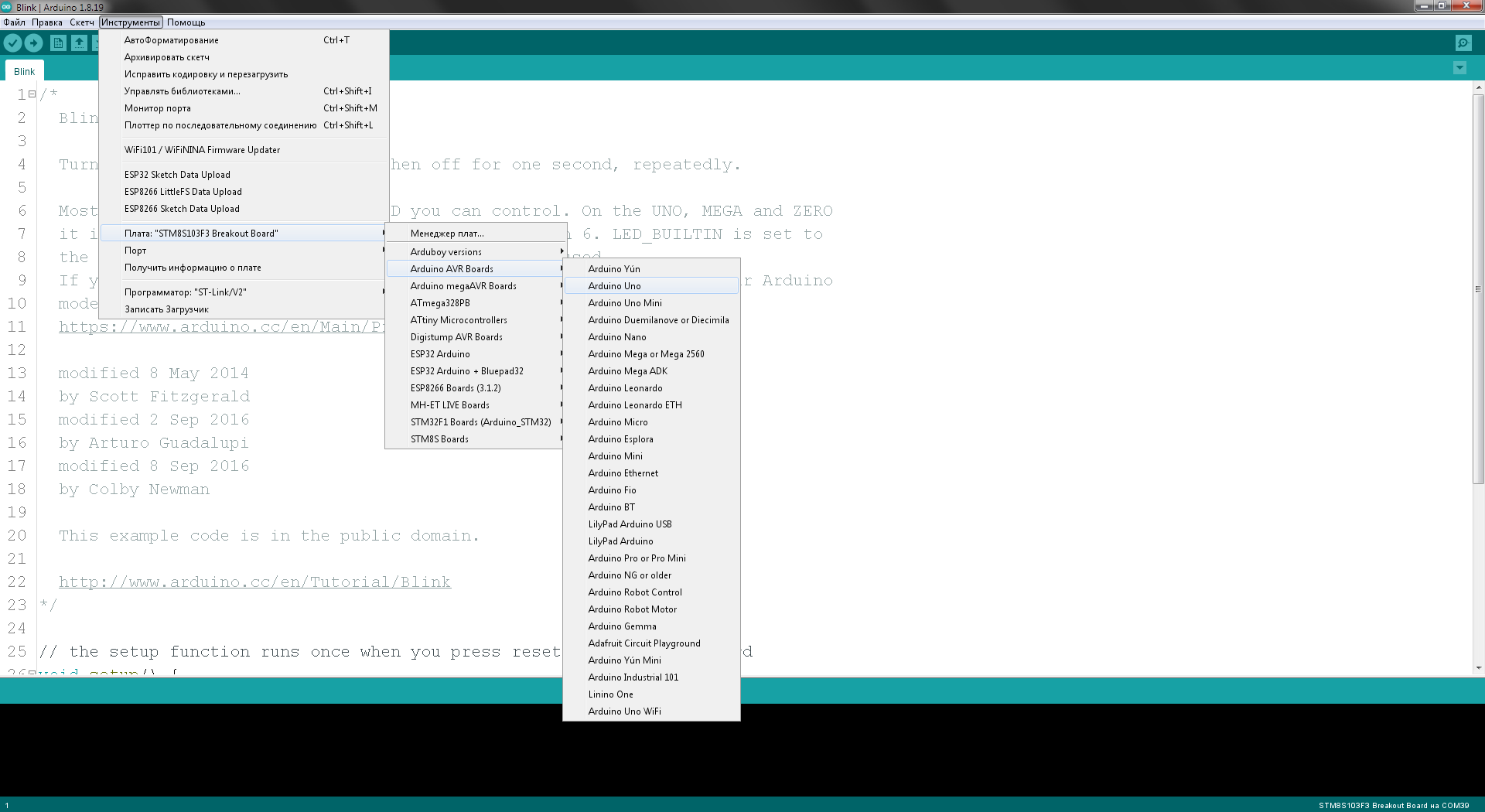1485x812 pixels.
Task: Open the Serial Monitor magnifier icon
Action: pyautogui.click(x=1463, y=43)
